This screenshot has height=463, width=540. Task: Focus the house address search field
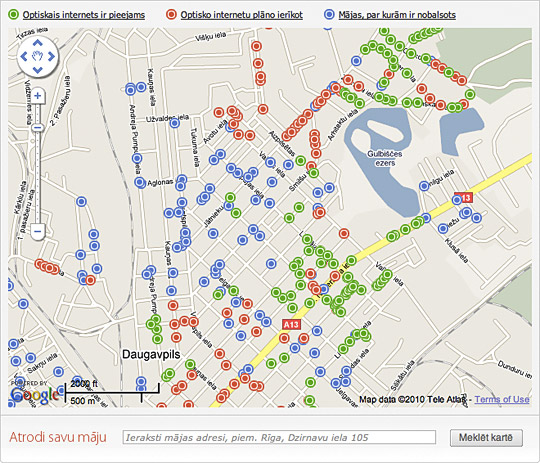279,438
